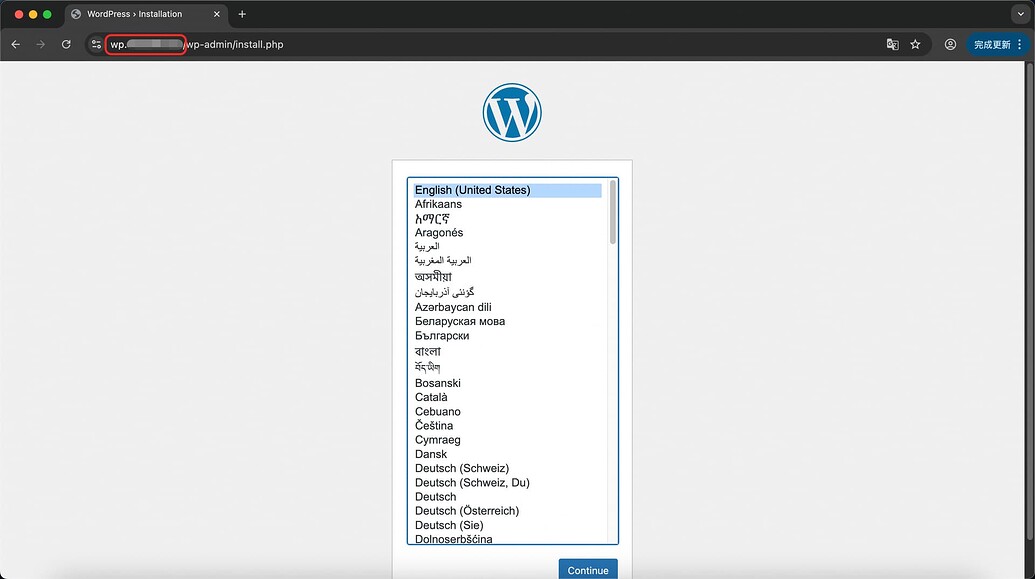The width and height of the screenshot is (1035, 579).
Task: Expand the tab search dropdown arrow
Action: click(x=1020, y=14)
